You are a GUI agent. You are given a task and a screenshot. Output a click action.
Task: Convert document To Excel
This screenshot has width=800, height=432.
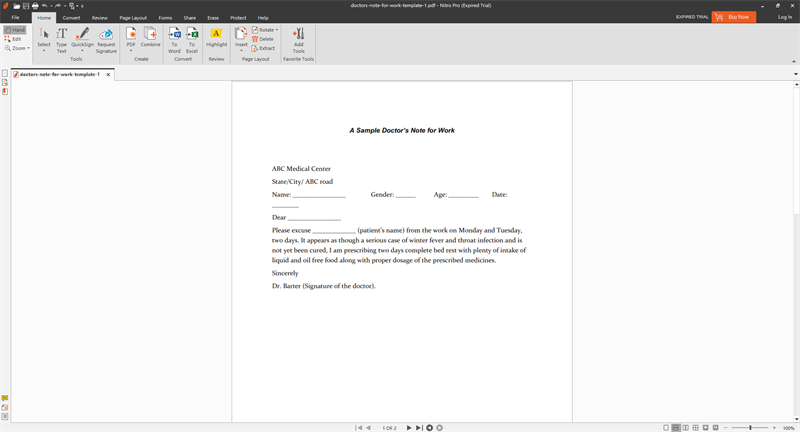click(192, 40)
